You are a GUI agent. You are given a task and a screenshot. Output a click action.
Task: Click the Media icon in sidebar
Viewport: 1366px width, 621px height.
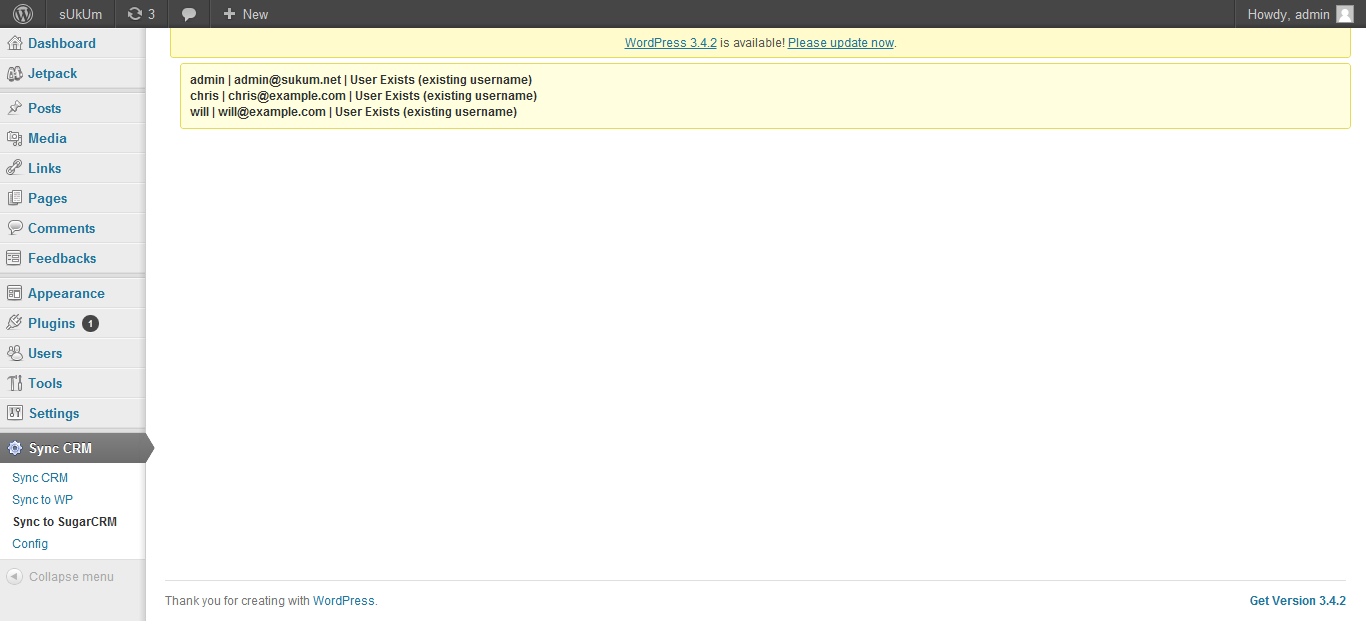click(14, 138)
